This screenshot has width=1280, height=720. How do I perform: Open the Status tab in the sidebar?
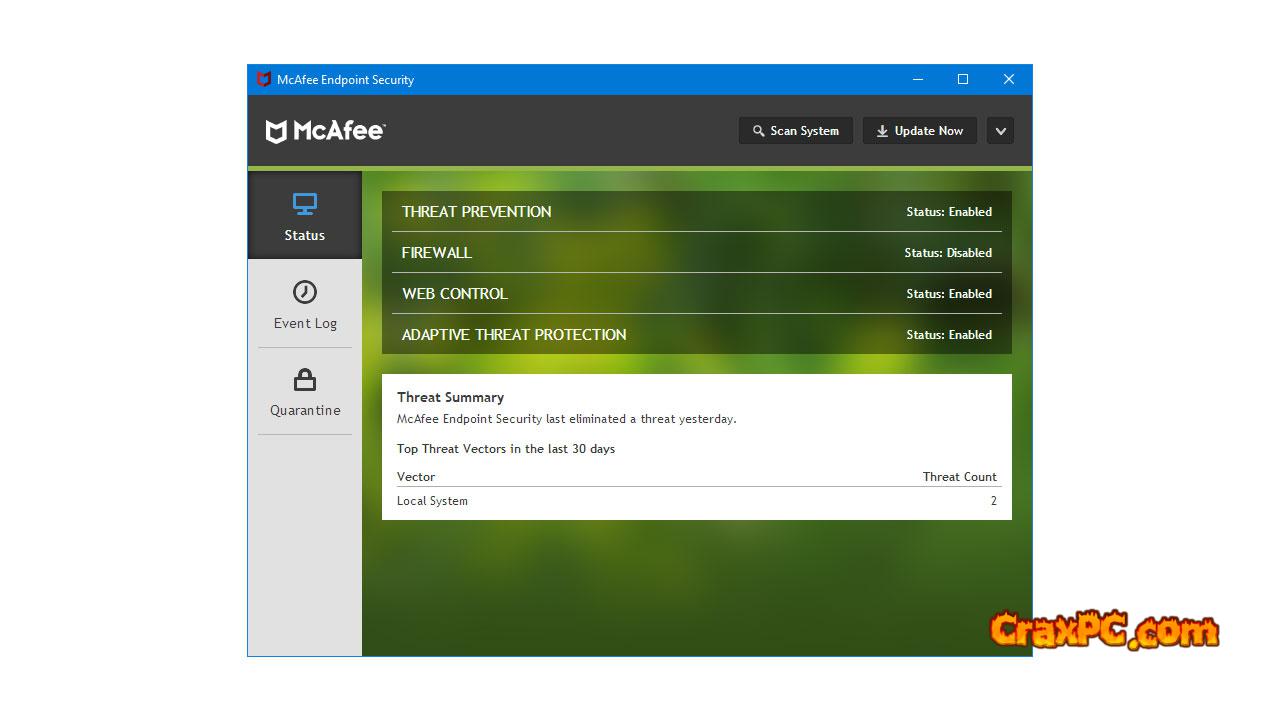coord(305,216)
